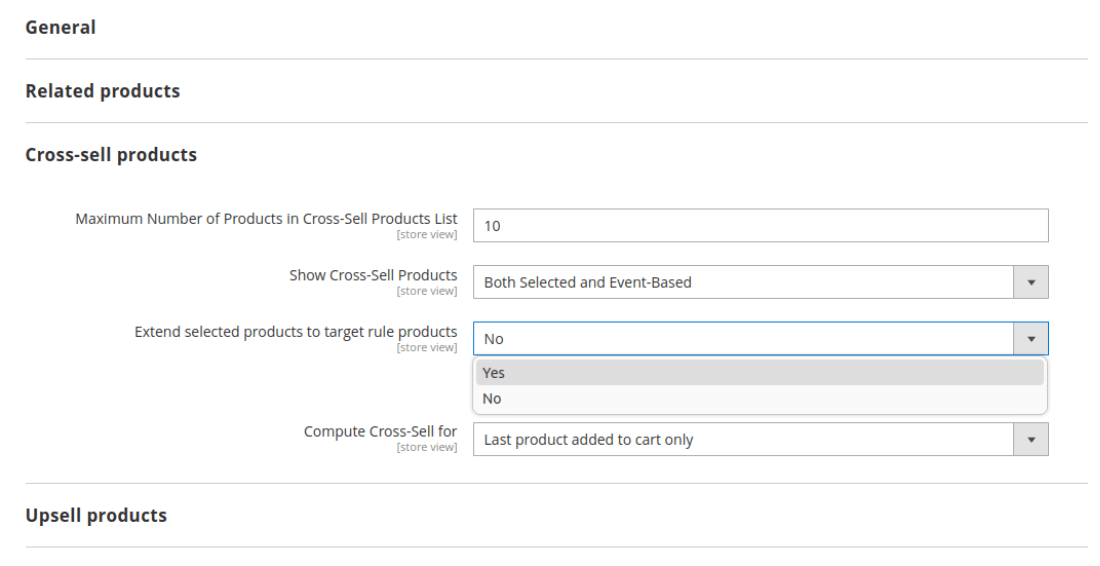Screen dimensions: 1100x566
Task: Click store view scope under Compute Cross-Sell for
Action: point(427,448)
